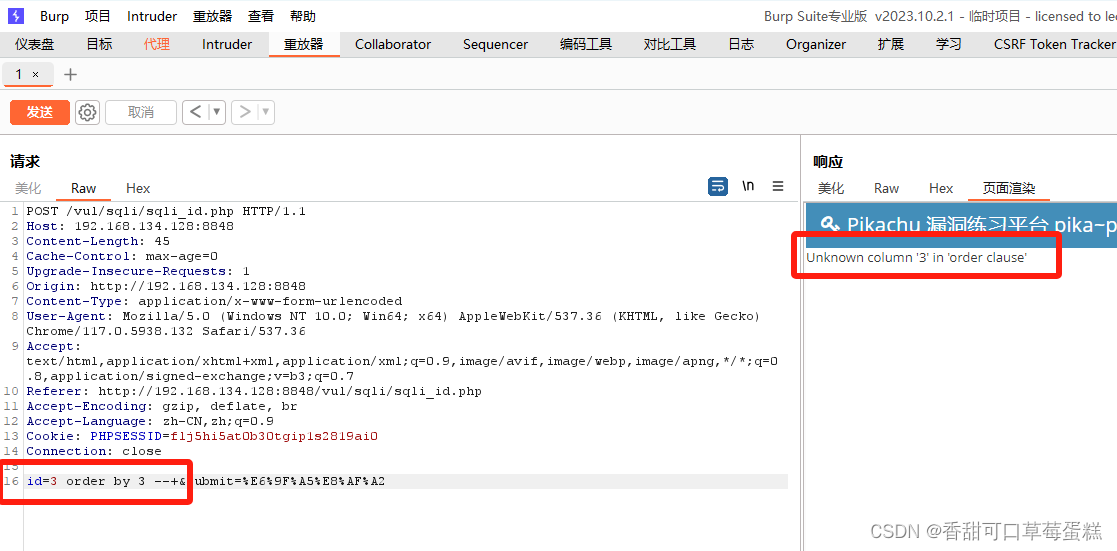Image resolution: width=1117 pixels, height=551 pixels.
Task: Open the 项目 menu
Action: click(x=98, y=16)
